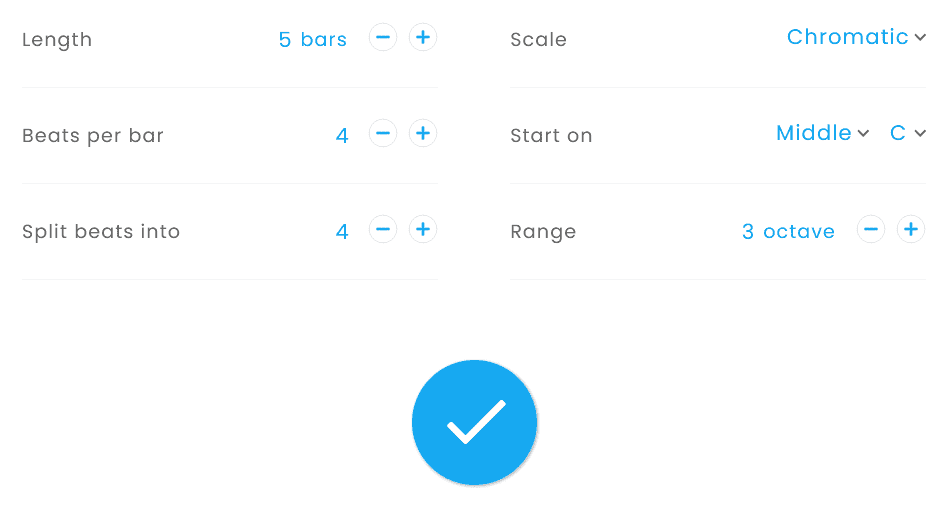Click the Range label

[543, 232]
